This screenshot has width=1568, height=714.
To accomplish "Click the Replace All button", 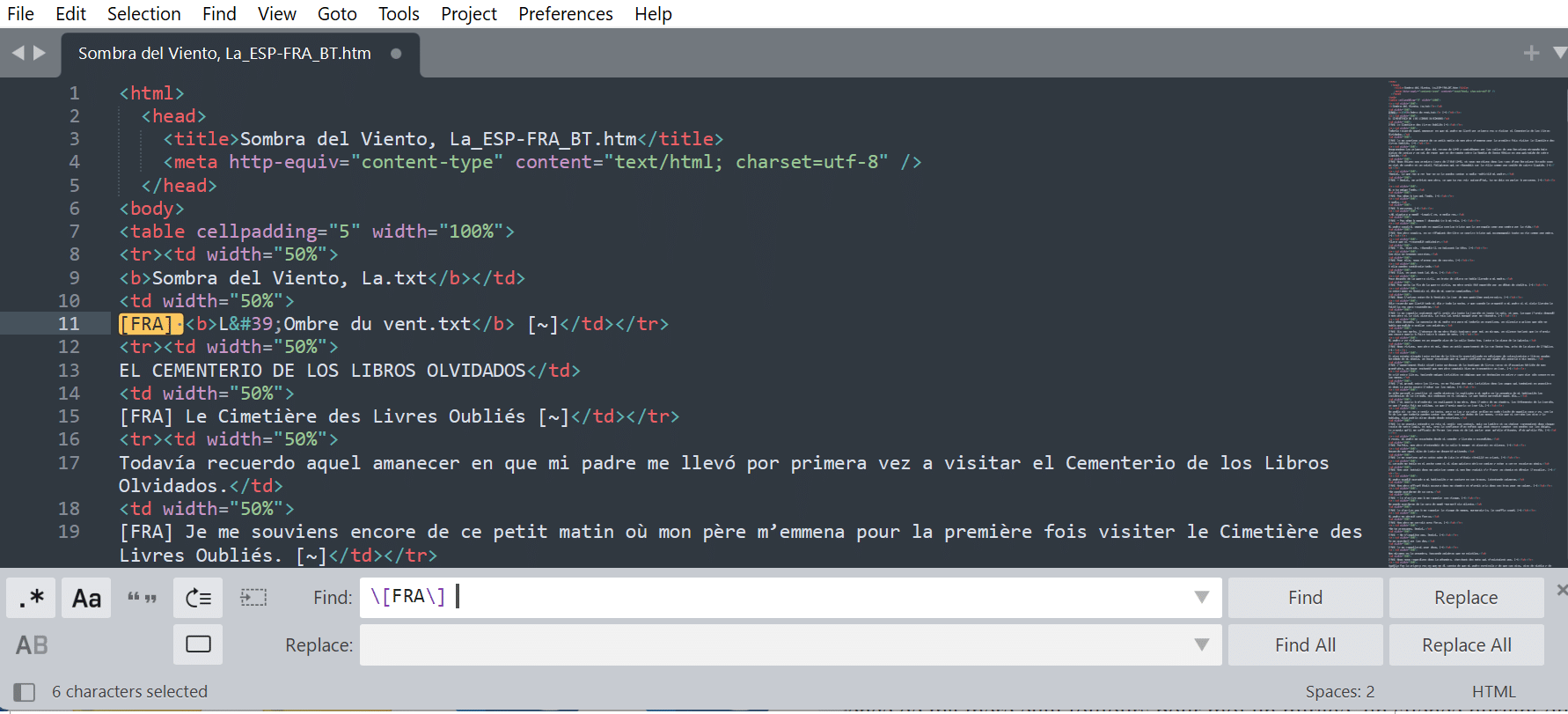I will coord(1466,645).
